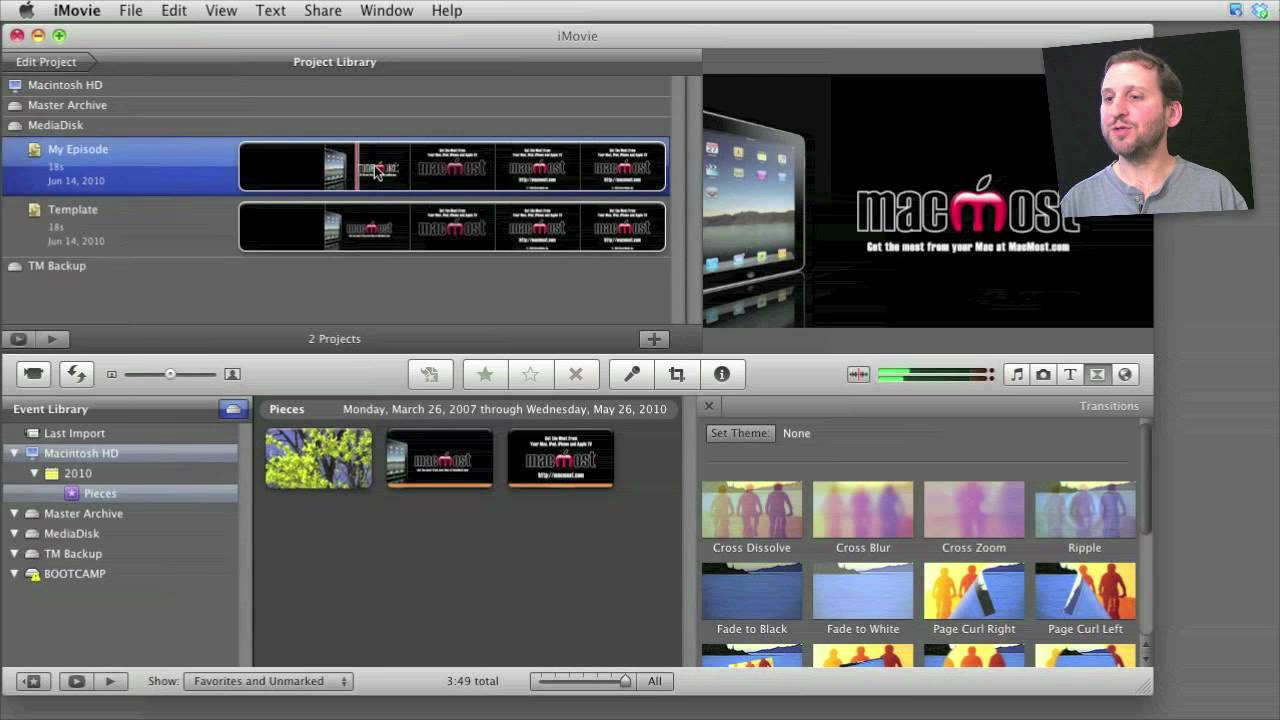
Task: Play selected events from beginning
Action: [x=110, y=681]
